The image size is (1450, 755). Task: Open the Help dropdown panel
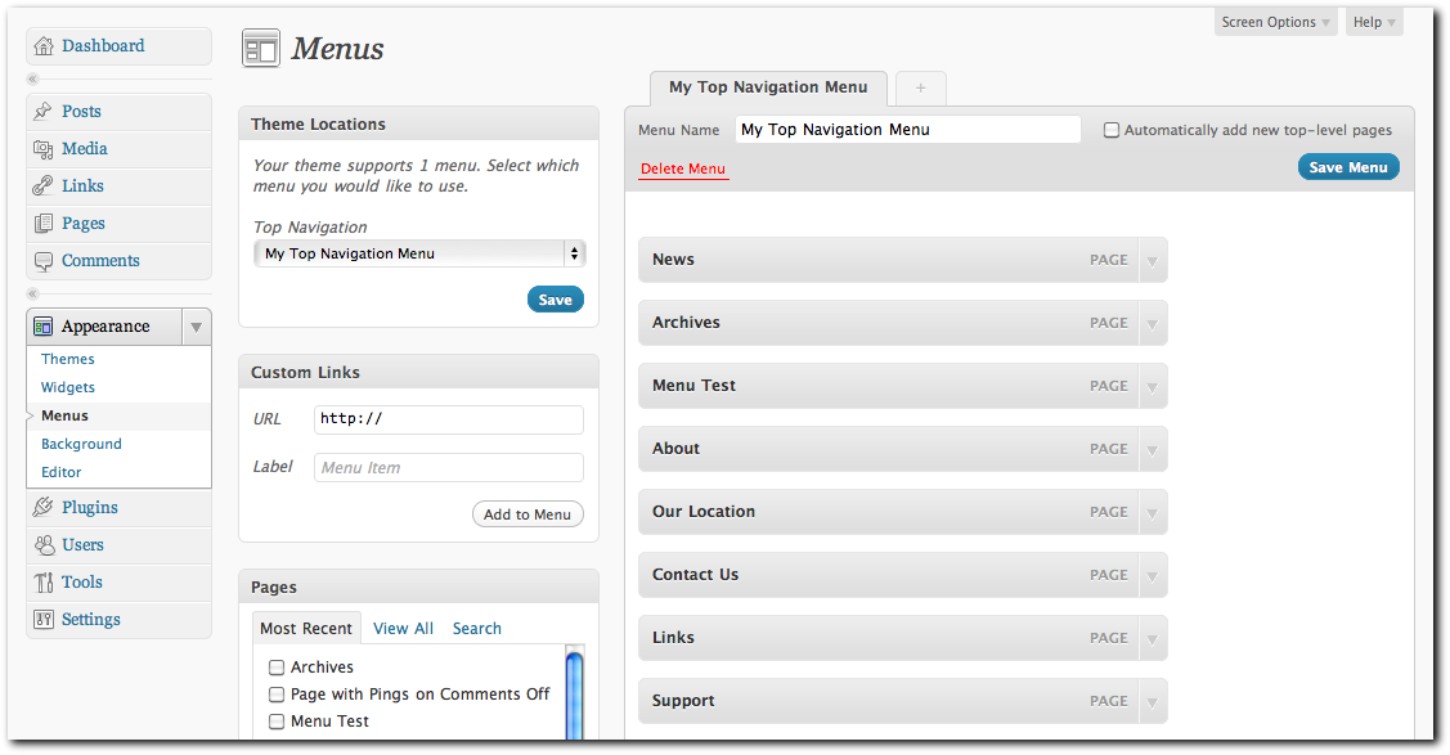1374,22
